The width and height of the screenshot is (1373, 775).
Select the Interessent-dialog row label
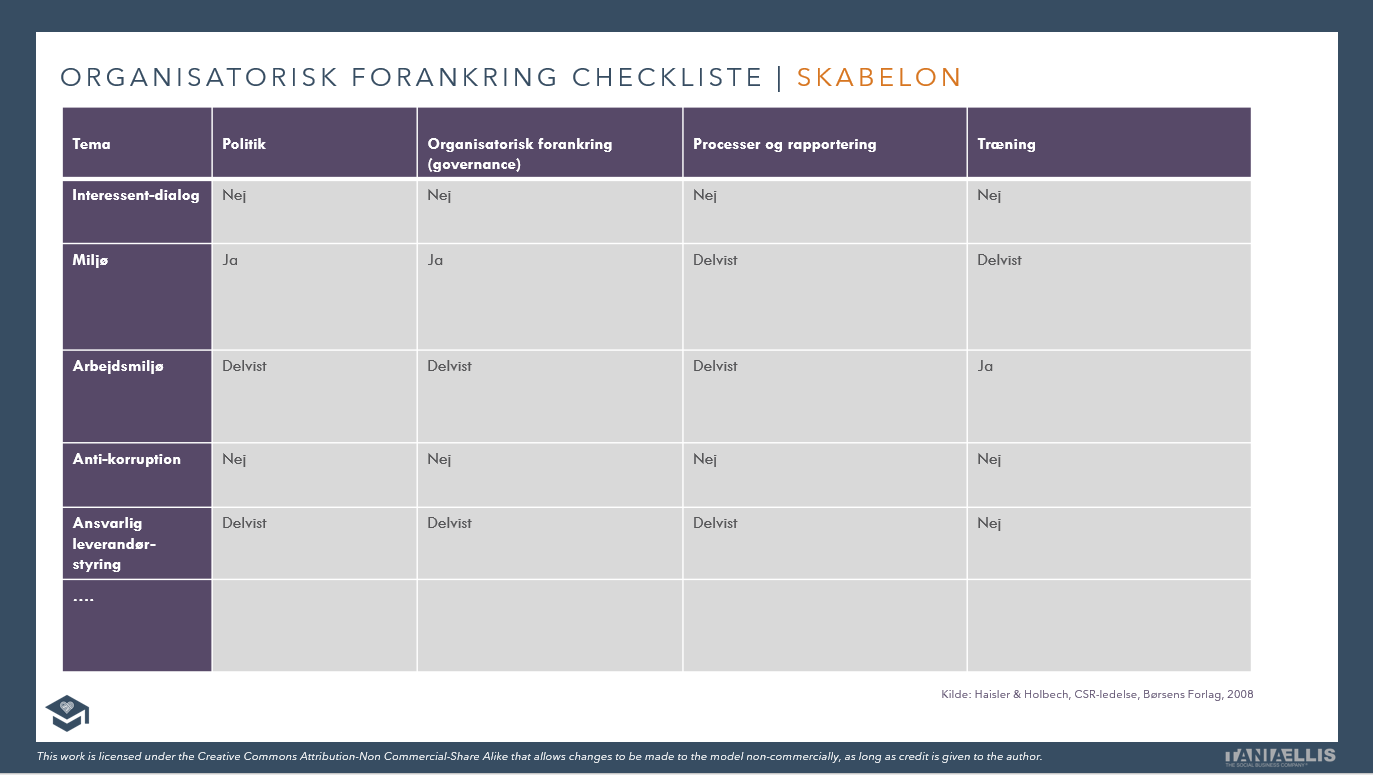pos(136,196)
